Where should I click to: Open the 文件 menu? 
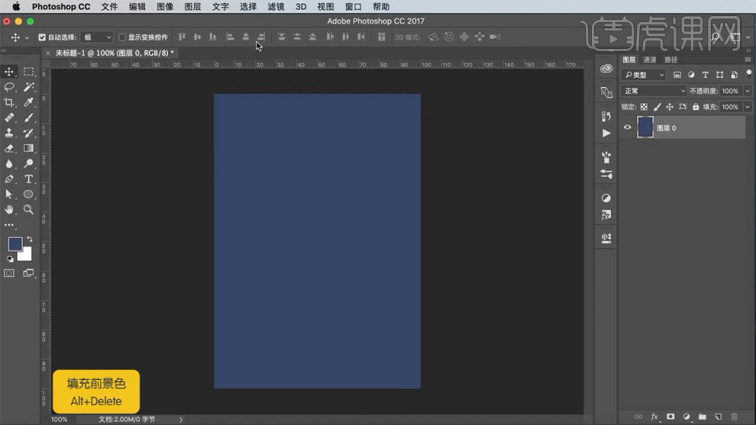[109, 7]
